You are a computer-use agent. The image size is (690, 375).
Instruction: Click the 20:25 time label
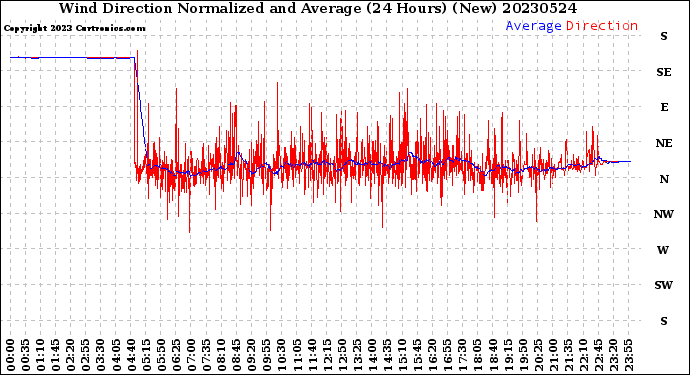pos(538,355)
